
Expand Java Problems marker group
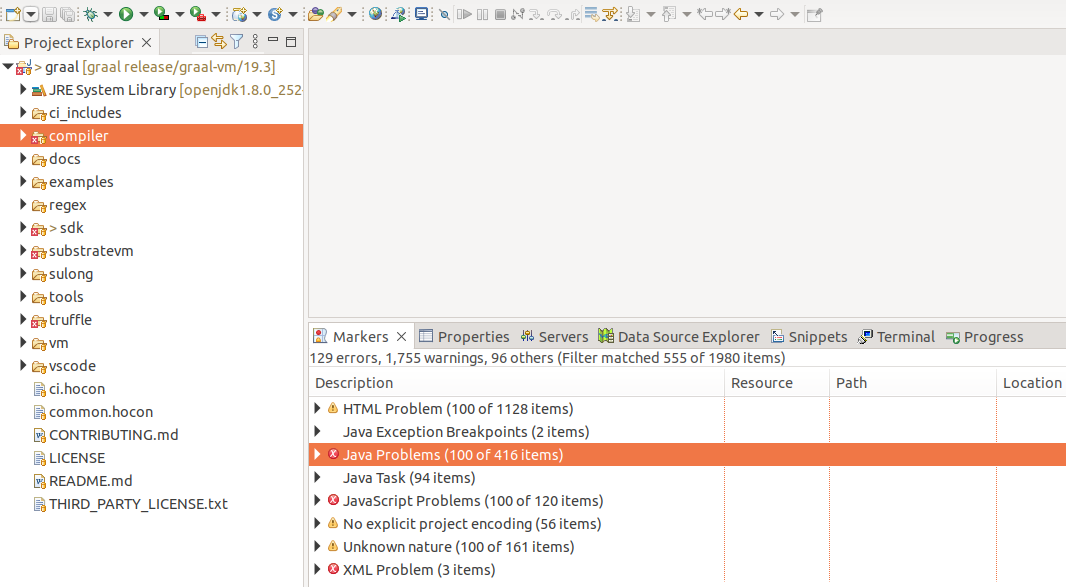coord(317,454)
